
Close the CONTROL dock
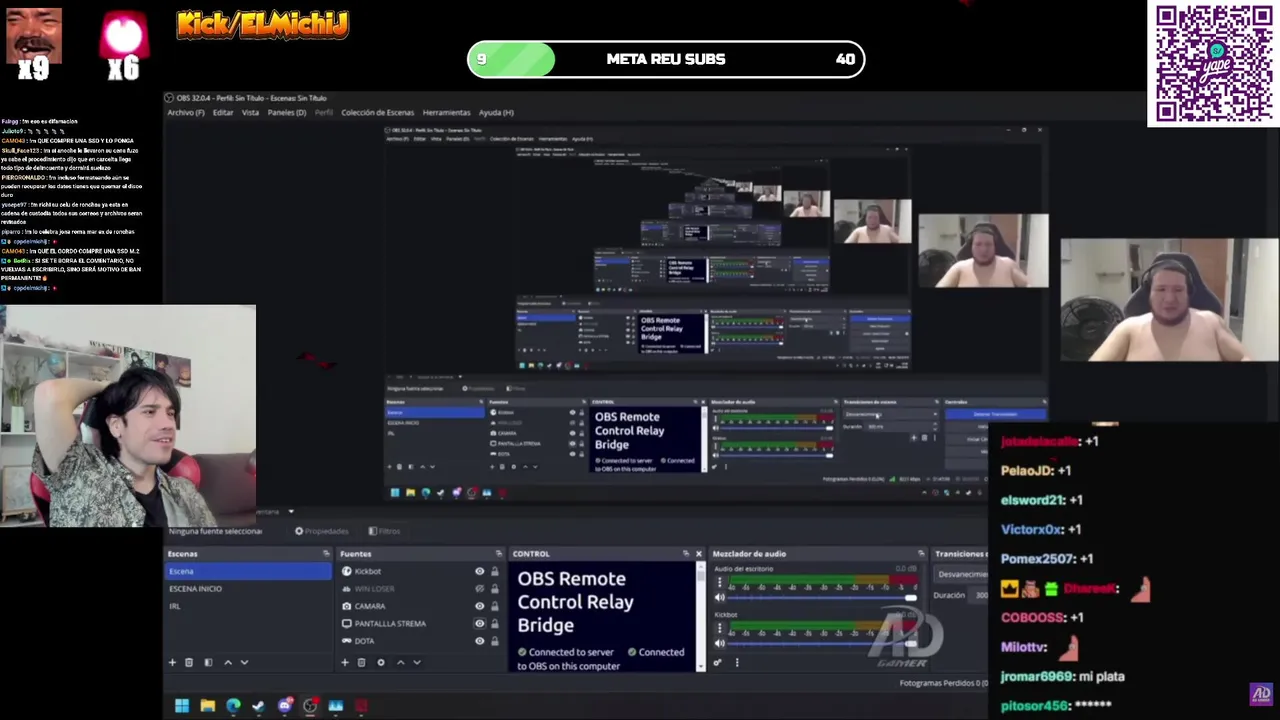pos(699,554)
